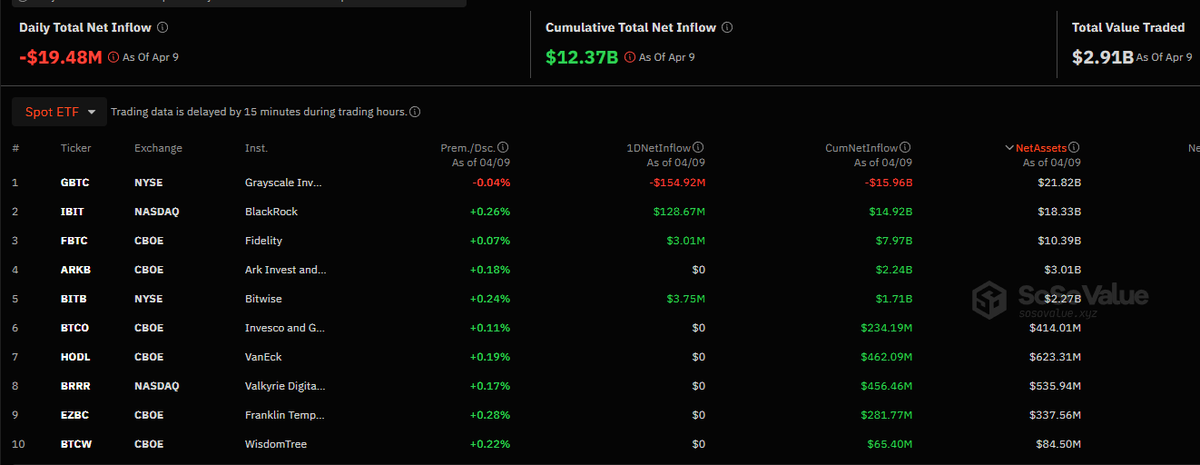Click info icon on CumNetInflow column header
The width and height of the screenshot is (1200, 465).
click(905, 147)
